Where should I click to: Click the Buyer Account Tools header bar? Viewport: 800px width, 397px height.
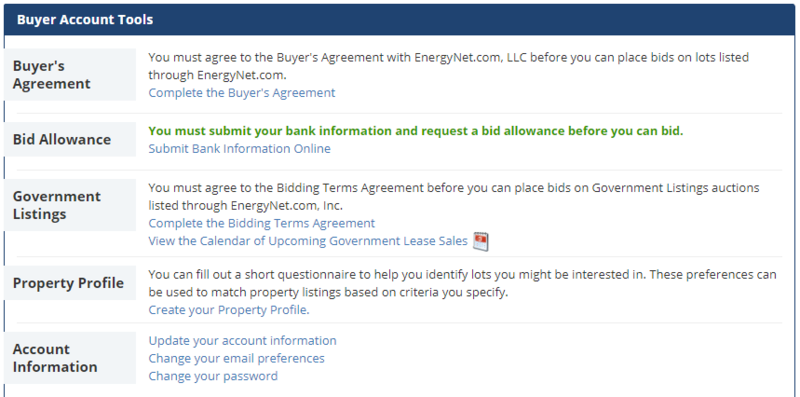click(x=400, y=20)
